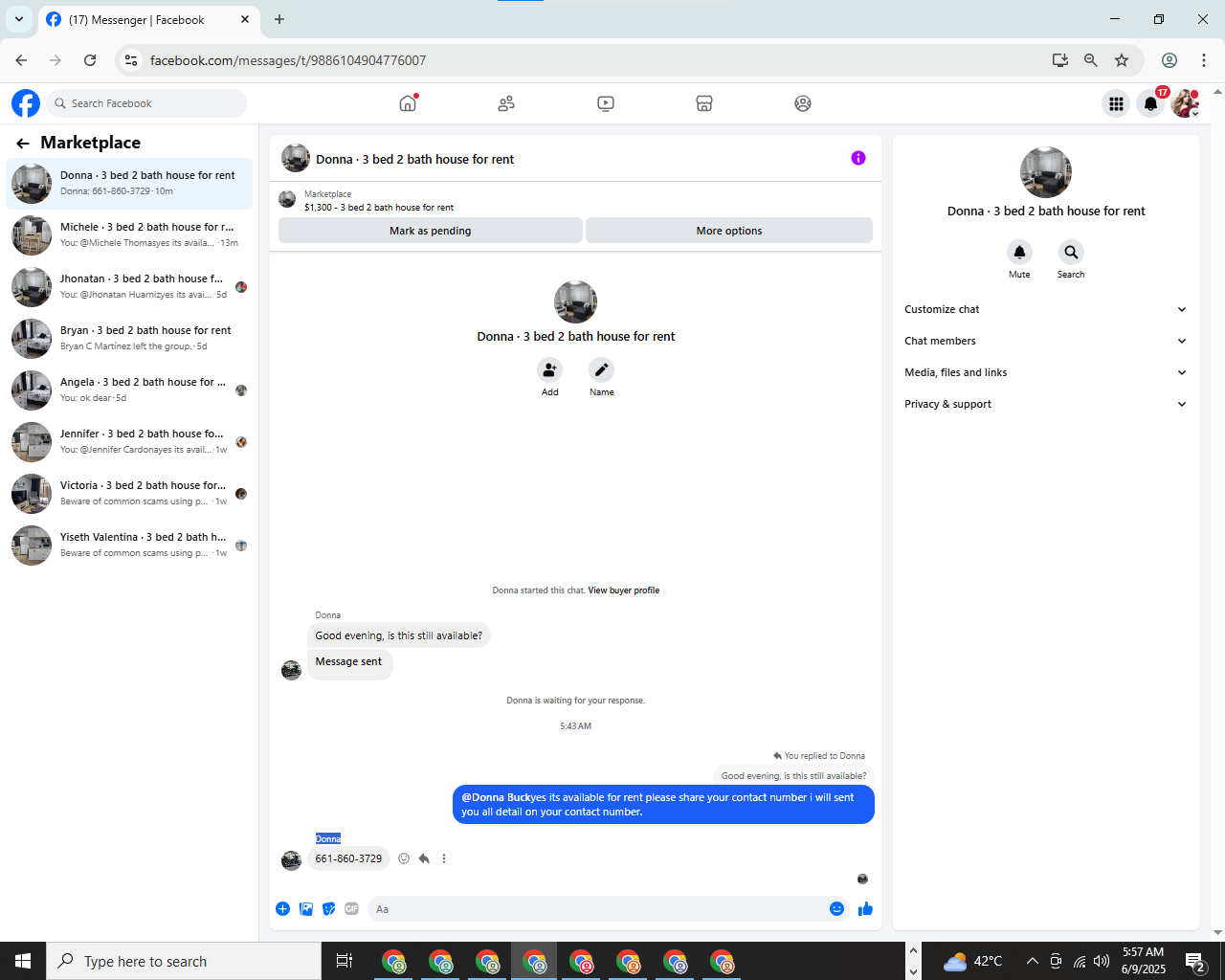Go back using the Marketplace back arrow
The width and height of the screenshot is (1225, 980).
pyautogui.click(x=23, y=144)
